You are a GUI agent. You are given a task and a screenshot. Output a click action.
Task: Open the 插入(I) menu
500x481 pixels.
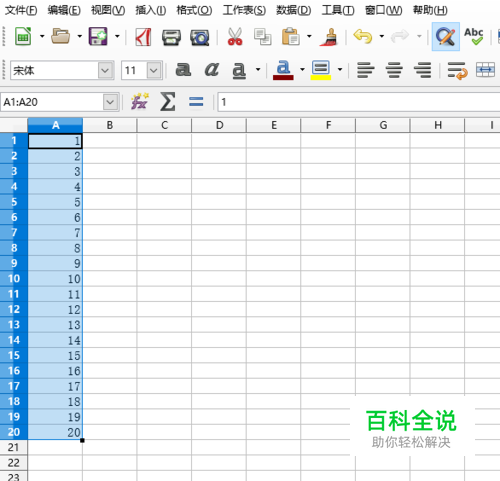[x=151, y=10]
